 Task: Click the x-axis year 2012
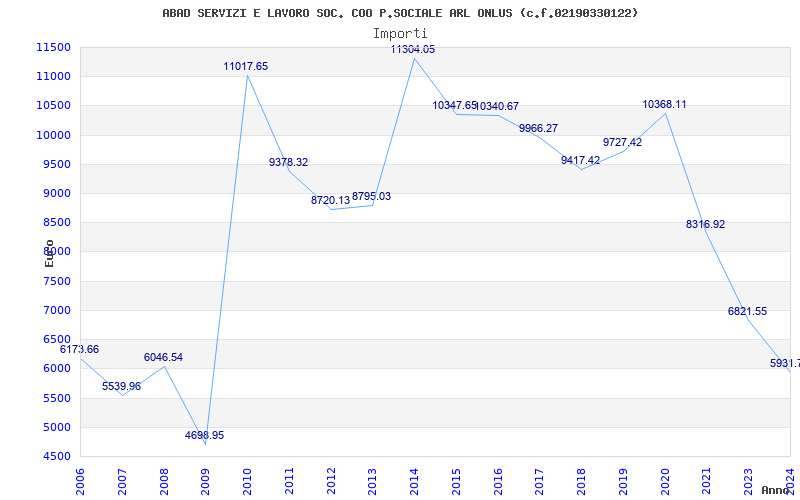tap(331, 481)
